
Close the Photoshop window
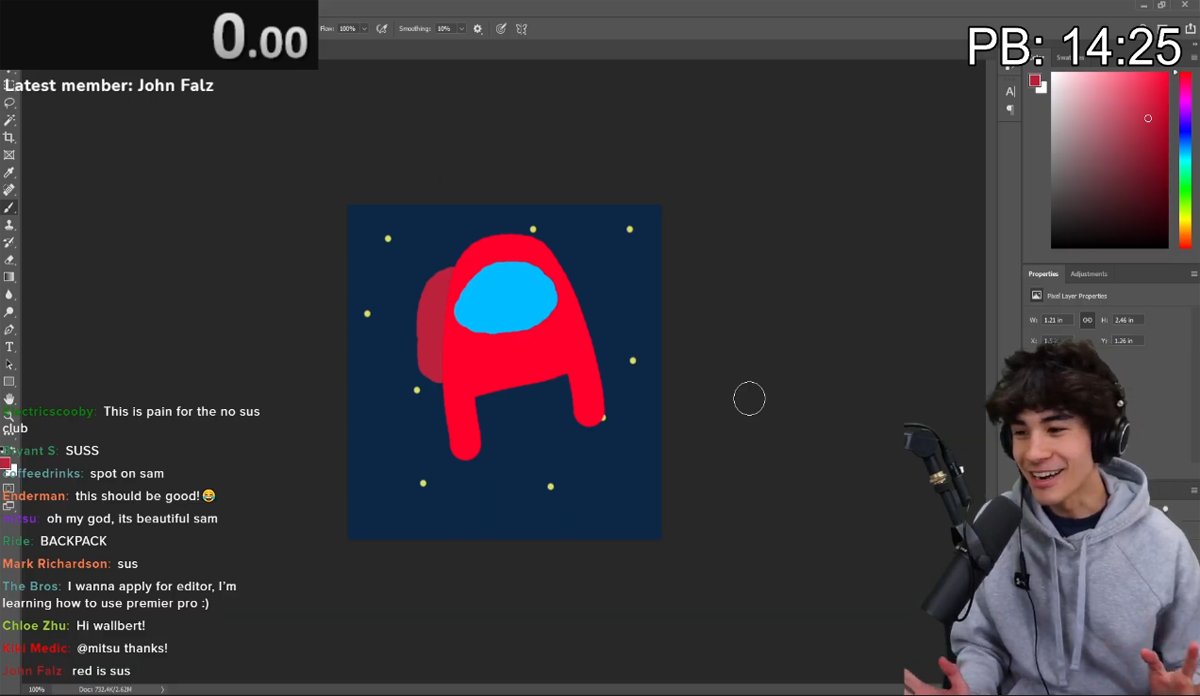[1185, 5]
